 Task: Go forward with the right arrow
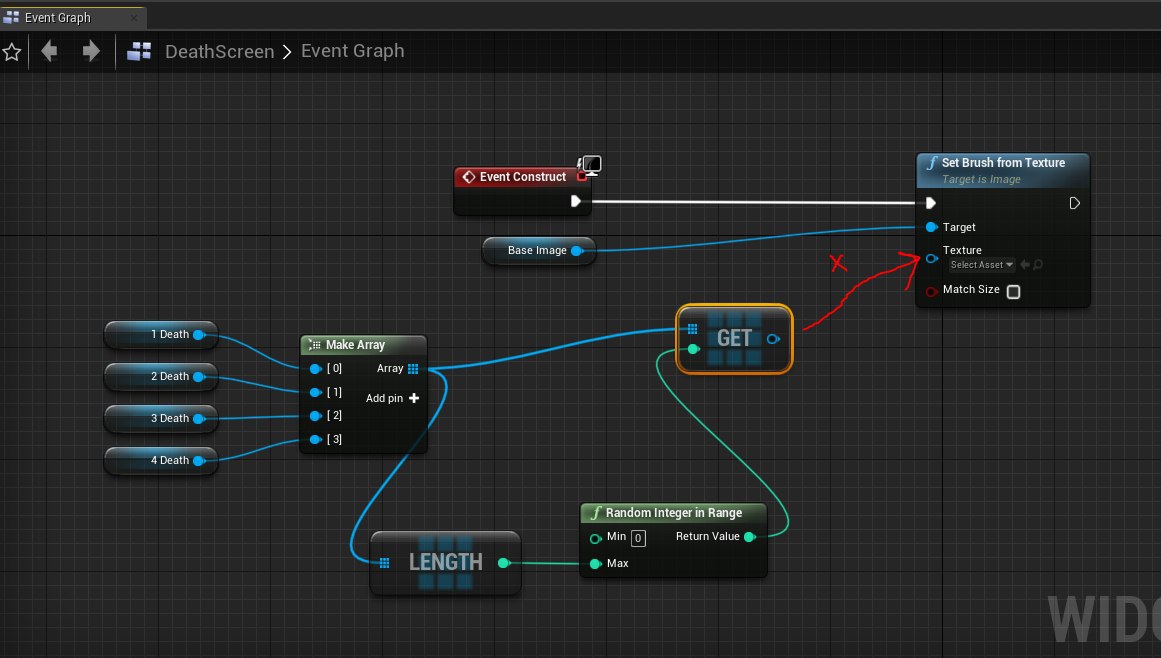91,51
